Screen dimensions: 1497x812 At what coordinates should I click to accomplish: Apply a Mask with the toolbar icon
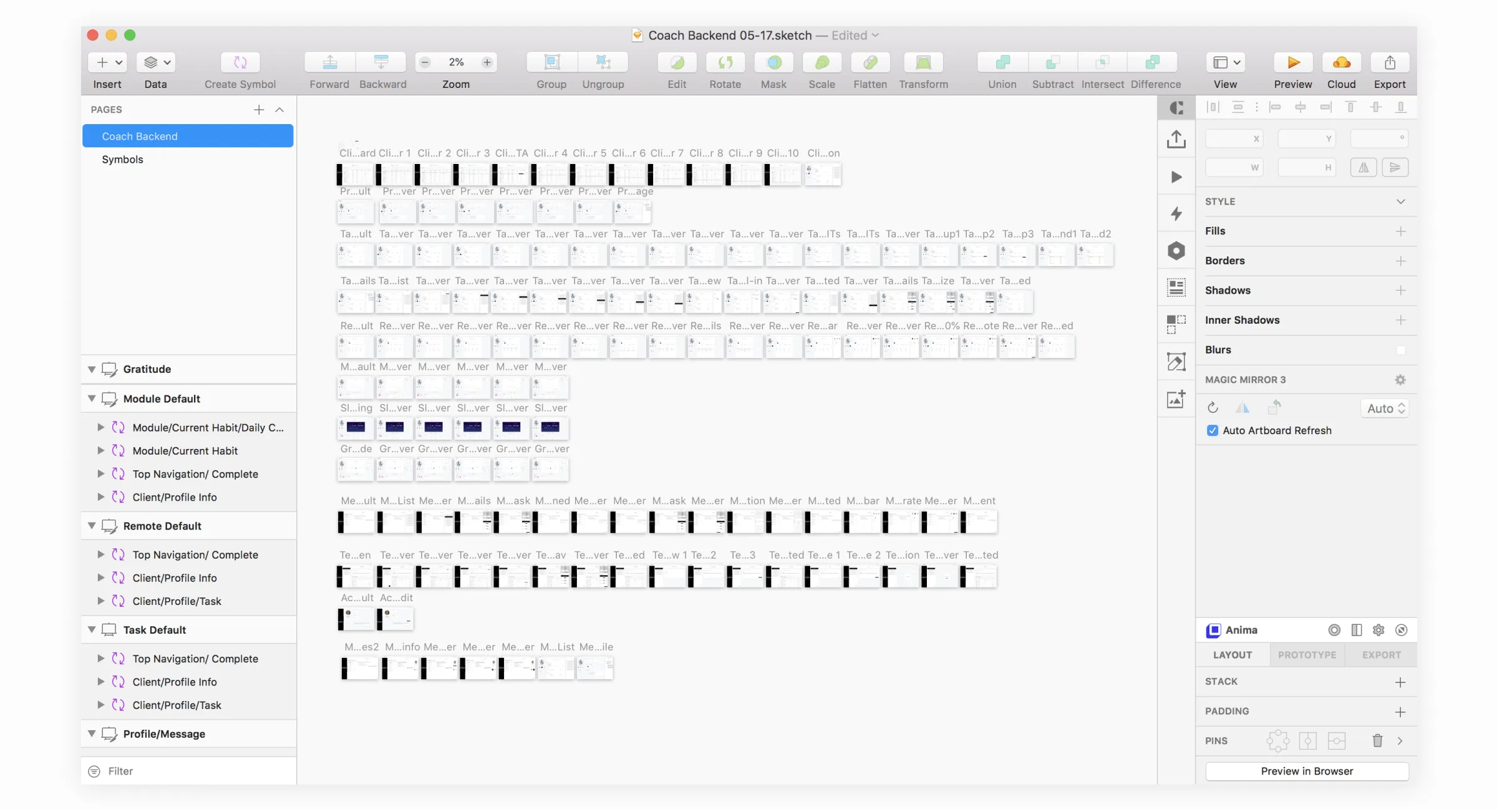click(x=773, y=62)
